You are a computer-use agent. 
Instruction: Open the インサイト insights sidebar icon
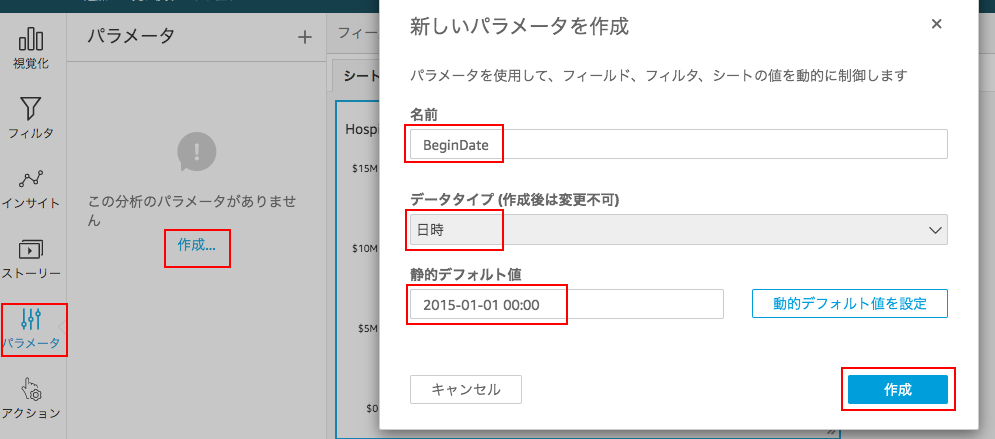31,189
